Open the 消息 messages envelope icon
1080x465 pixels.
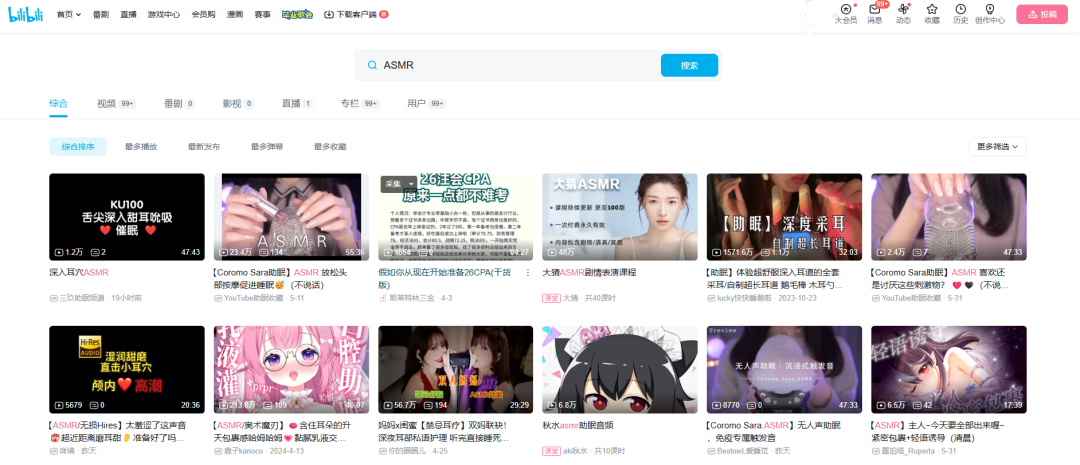874,10
